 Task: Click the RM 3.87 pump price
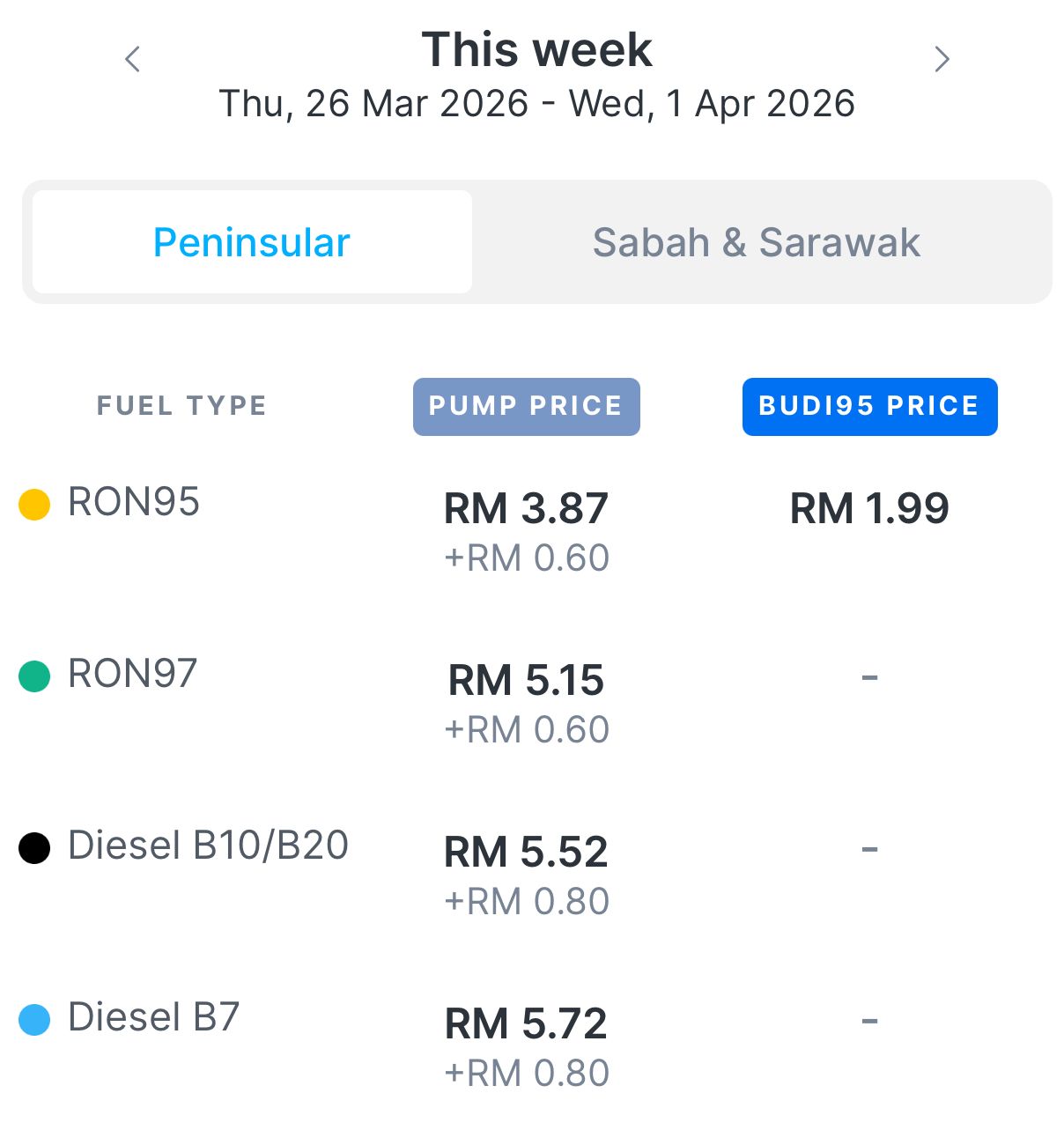pyautogui.click(x=526, y=509)
